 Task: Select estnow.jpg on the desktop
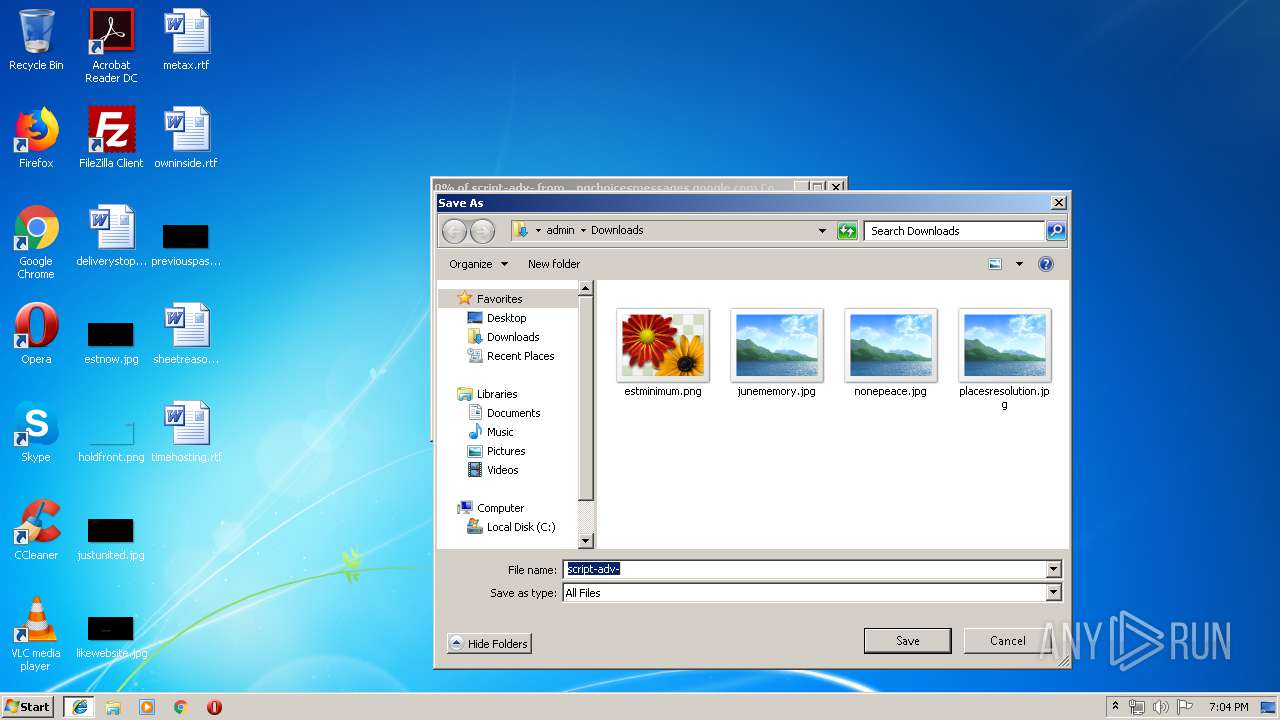(x=111, y=341)
